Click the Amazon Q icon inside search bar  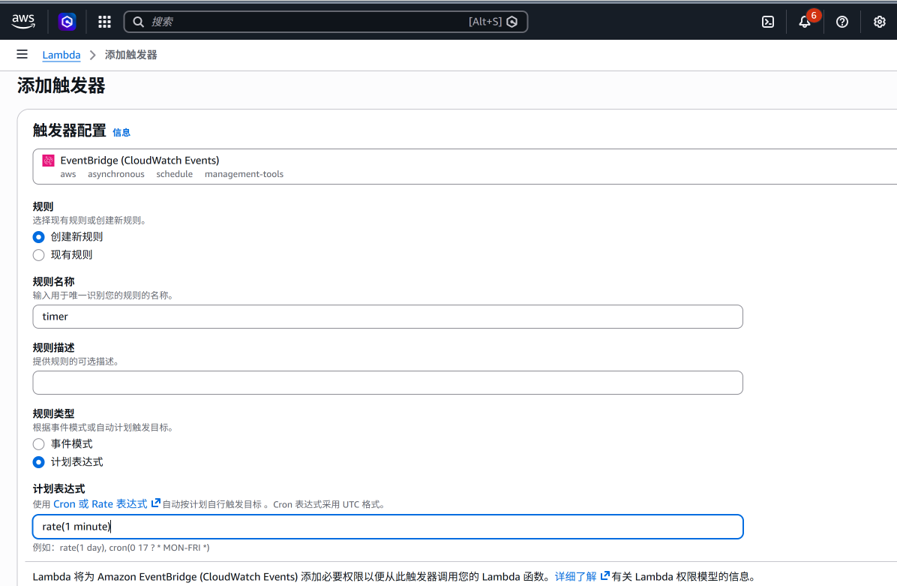[512, 22]
